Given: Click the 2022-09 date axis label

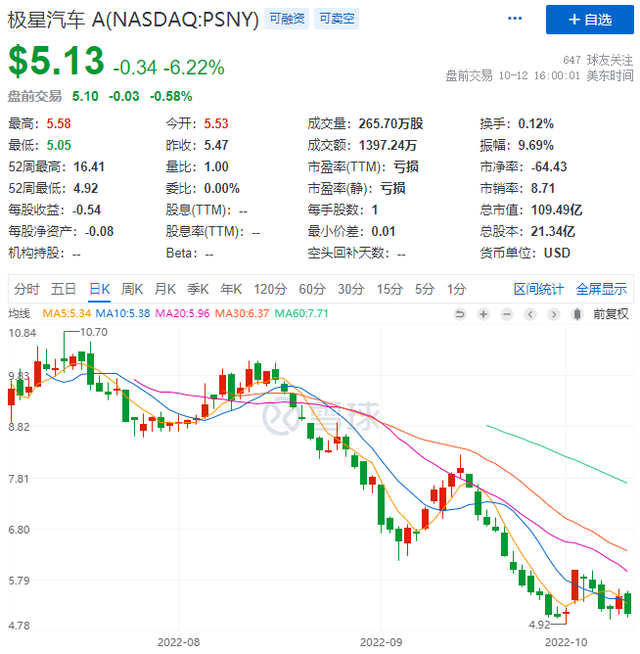Looking at the screenshot, I should pos(381,642).
